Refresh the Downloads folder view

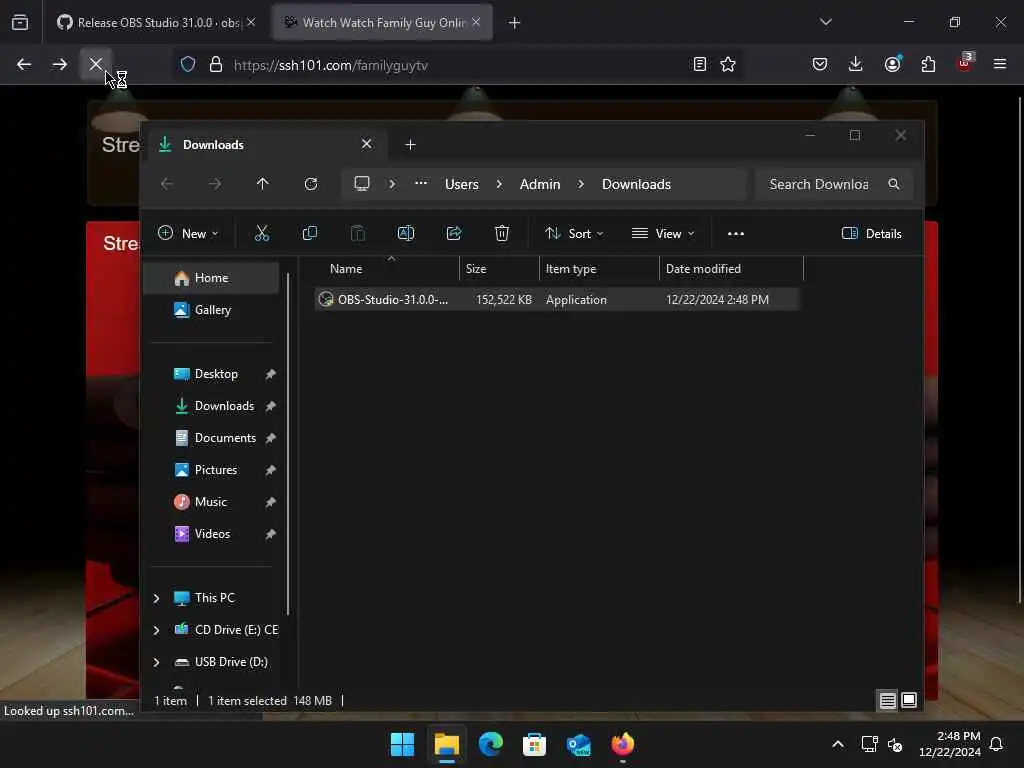[311, 184]
